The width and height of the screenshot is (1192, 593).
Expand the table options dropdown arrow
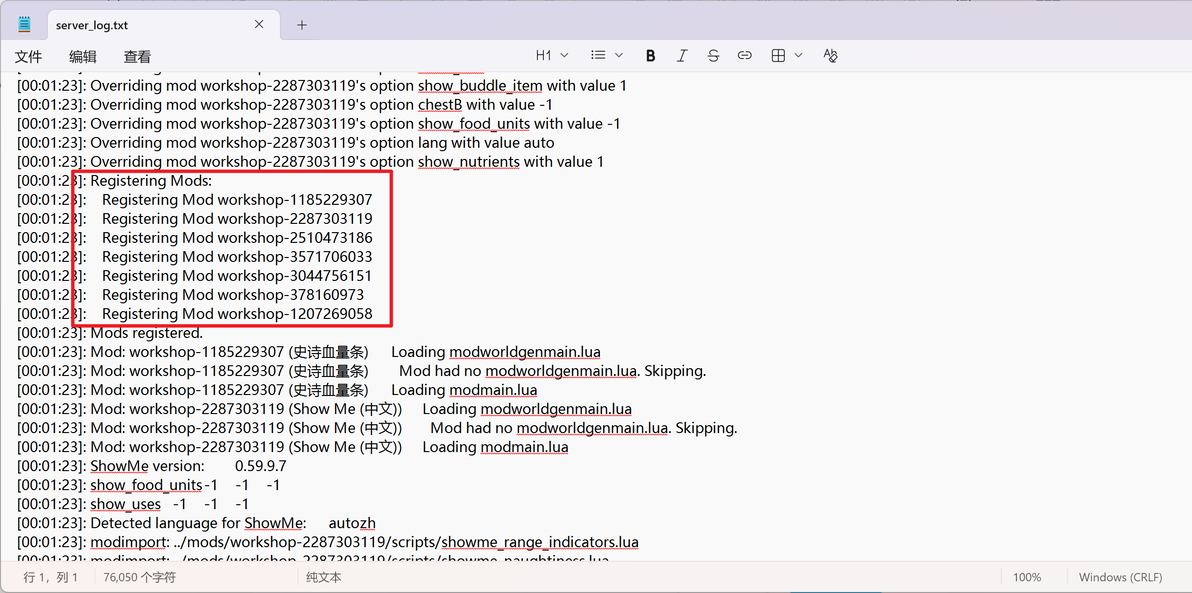click(x=798, y=55)
